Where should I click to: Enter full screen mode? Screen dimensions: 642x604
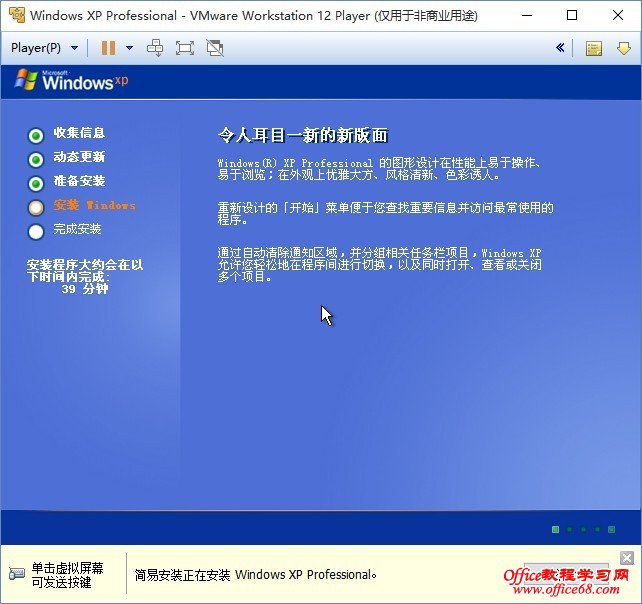click(x=185, y=48)
